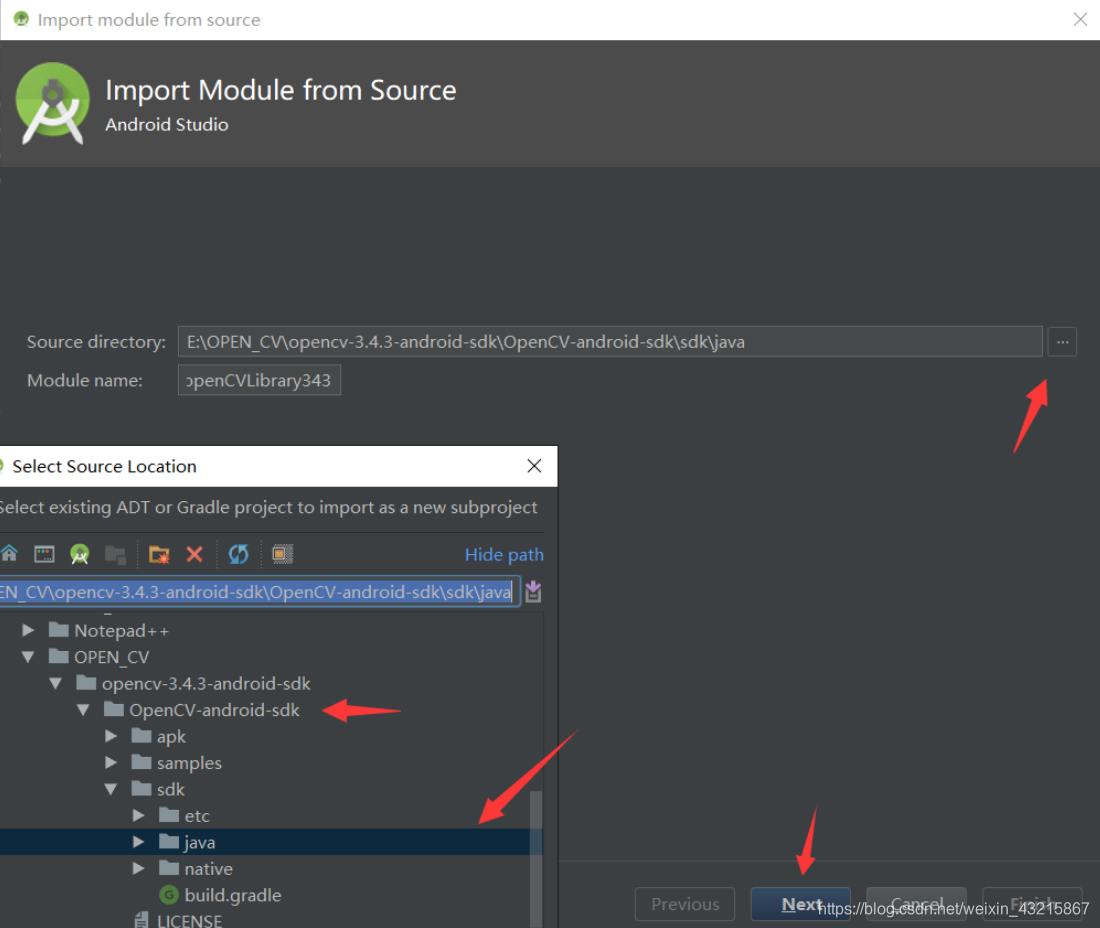Select the native folder row
Image resolution: width=1100 pixels, height=928 pixels.
point(271,868)
